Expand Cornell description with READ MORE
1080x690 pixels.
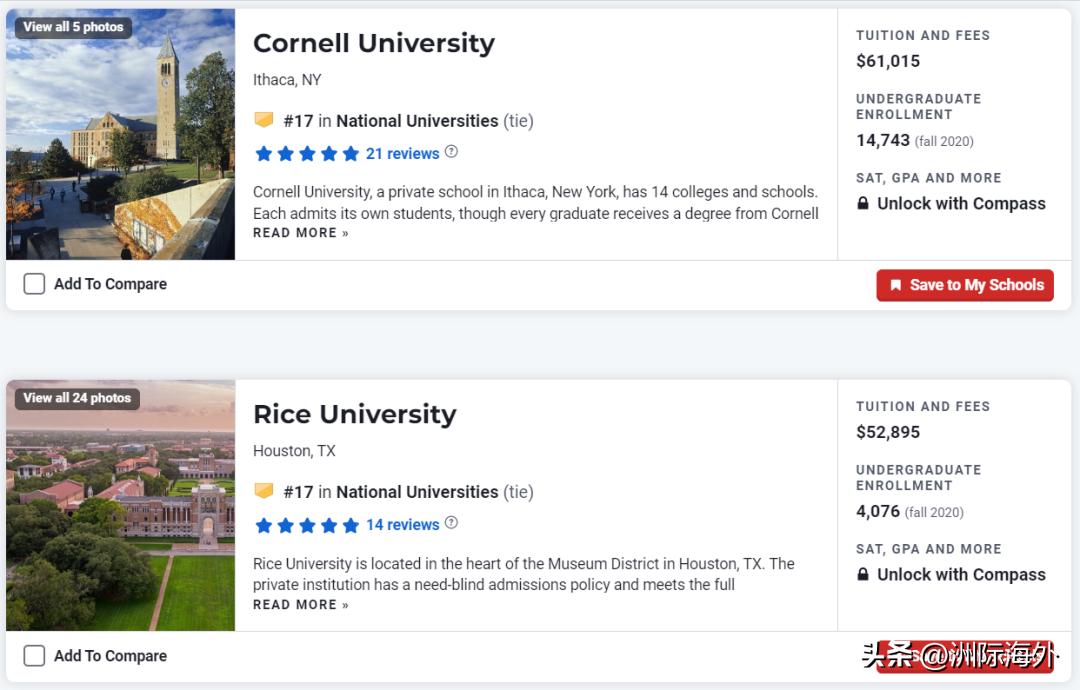point(300,233)
